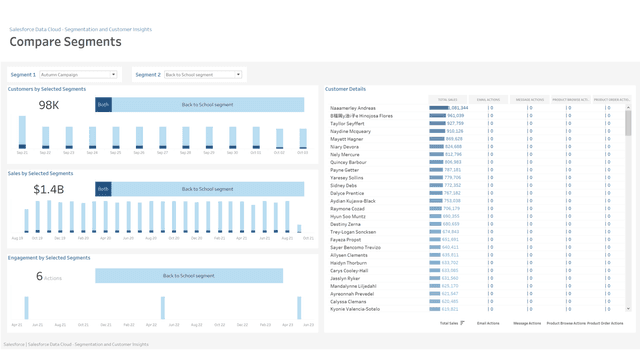Select the Both bar in Customers chart
The image size is (640, 363).
click(103, 105)
